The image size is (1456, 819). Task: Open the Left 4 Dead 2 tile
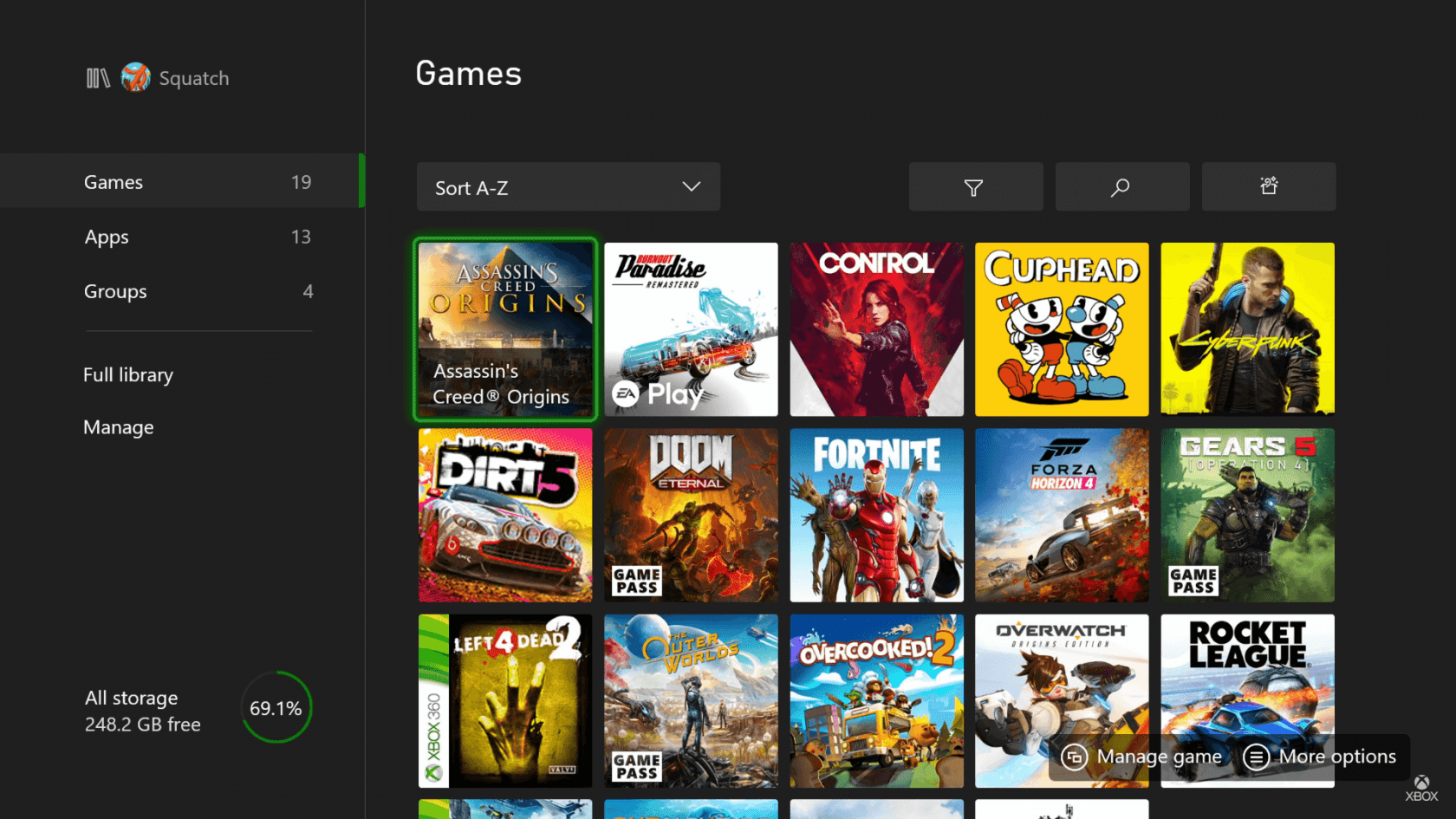tap(505, 701)
